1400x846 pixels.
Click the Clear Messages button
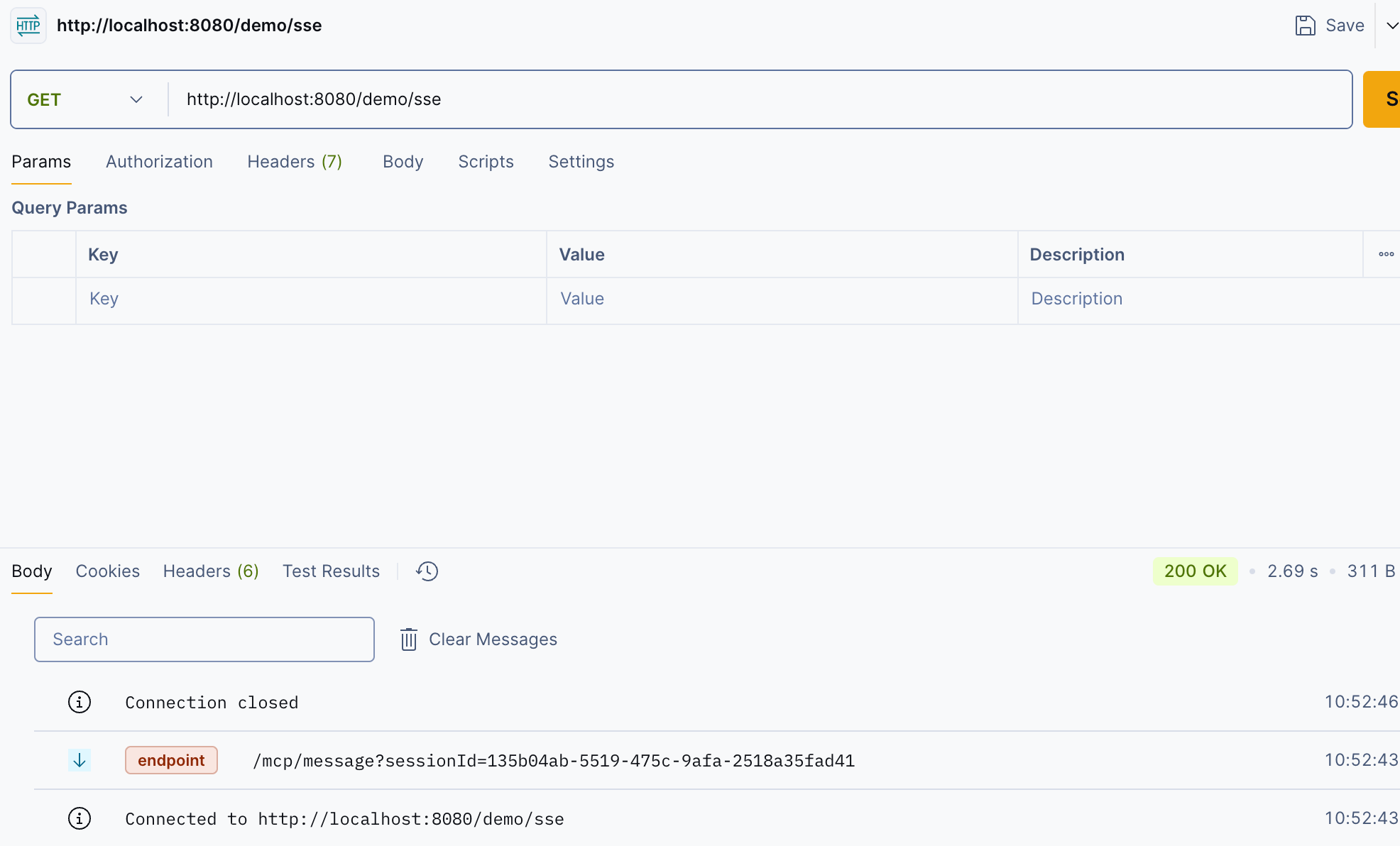pos(493,639)
